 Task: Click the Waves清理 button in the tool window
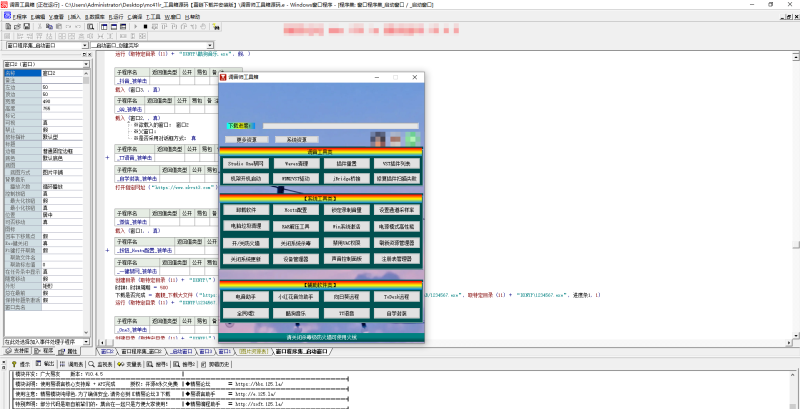[x=296, y=164]
